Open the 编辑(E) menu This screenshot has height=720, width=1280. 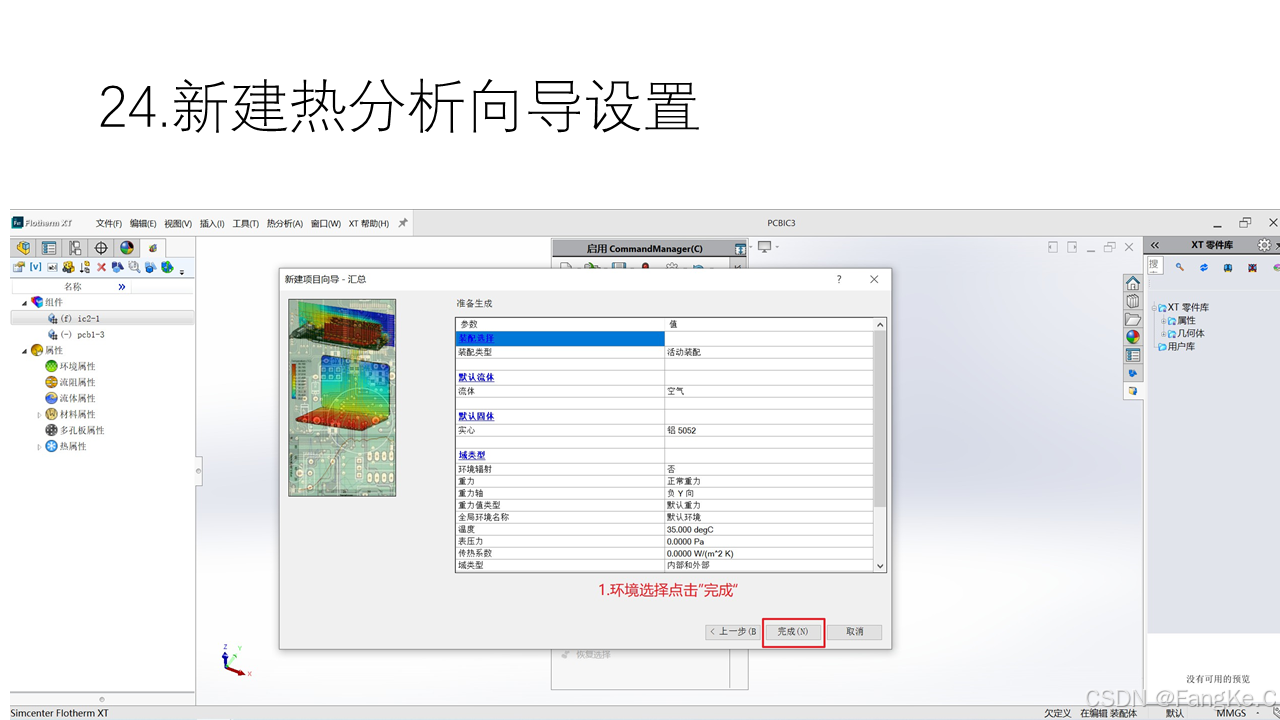click(143, 223)
